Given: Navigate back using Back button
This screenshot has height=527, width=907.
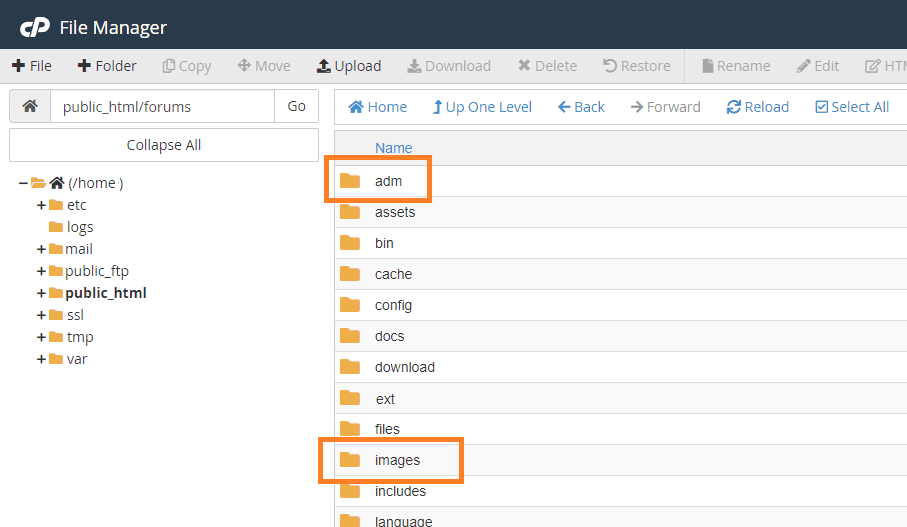Looking at the screenshot, I should [x=581, y=107].
